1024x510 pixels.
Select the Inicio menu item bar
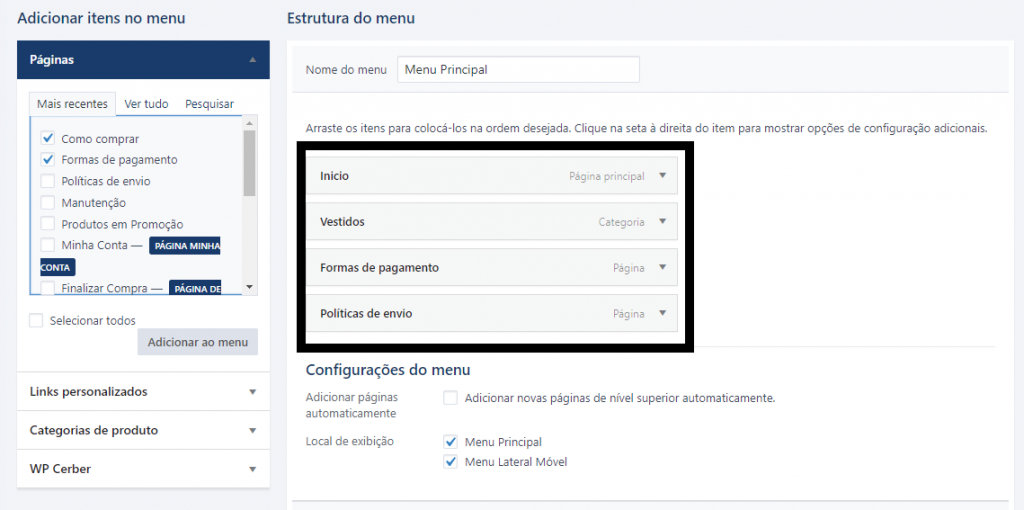pos(492,176)
